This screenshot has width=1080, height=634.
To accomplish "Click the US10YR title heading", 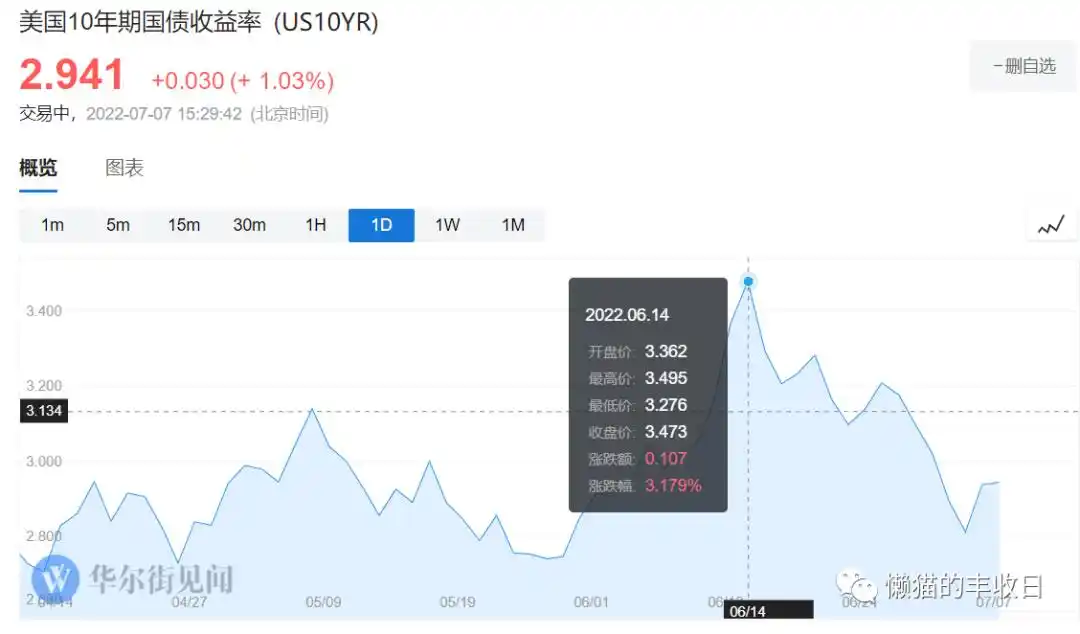I will coord(199,22).
